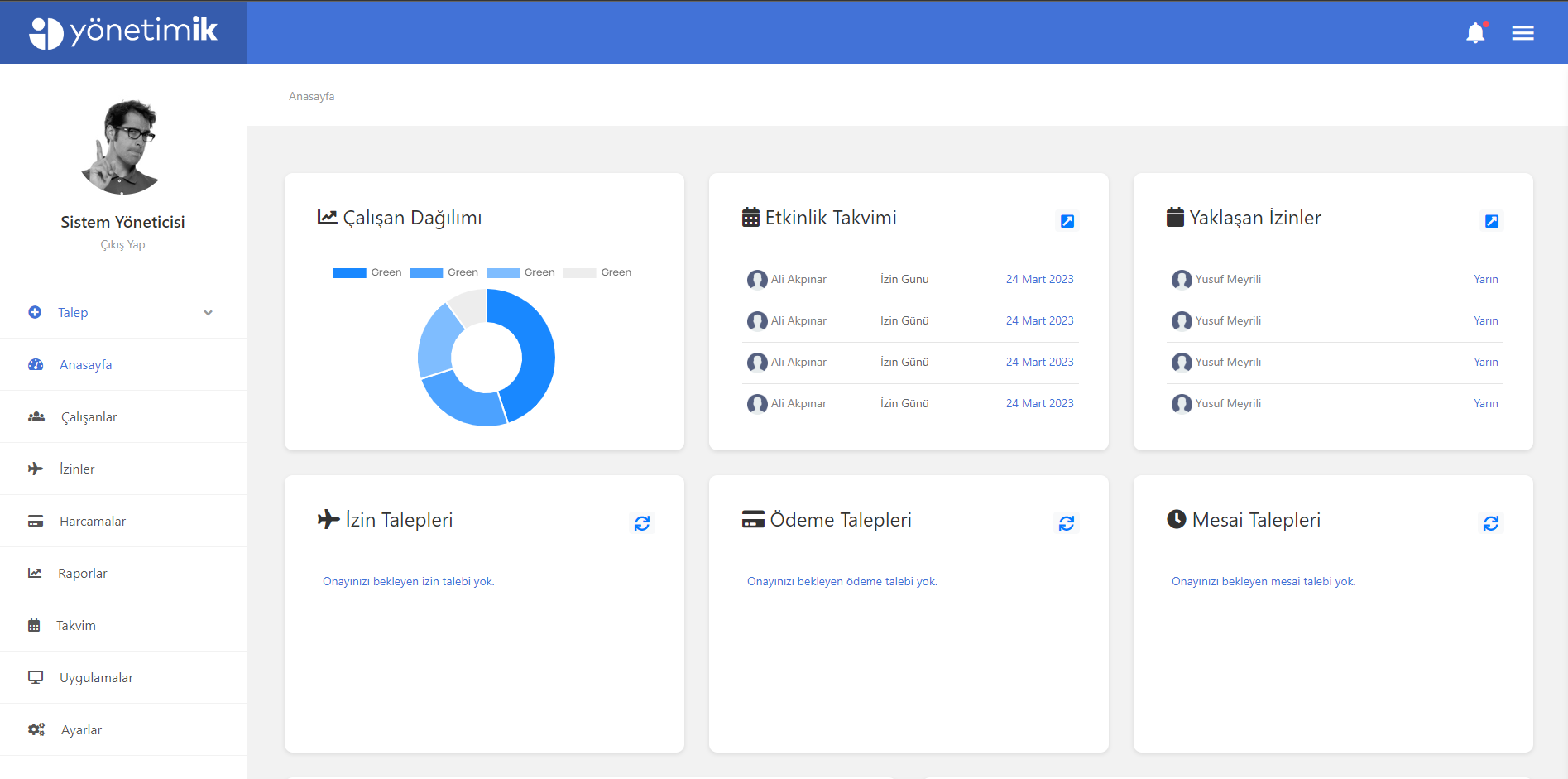Toggle the last gray Green legend item
1568x779 pixels.
coord(597,272)
